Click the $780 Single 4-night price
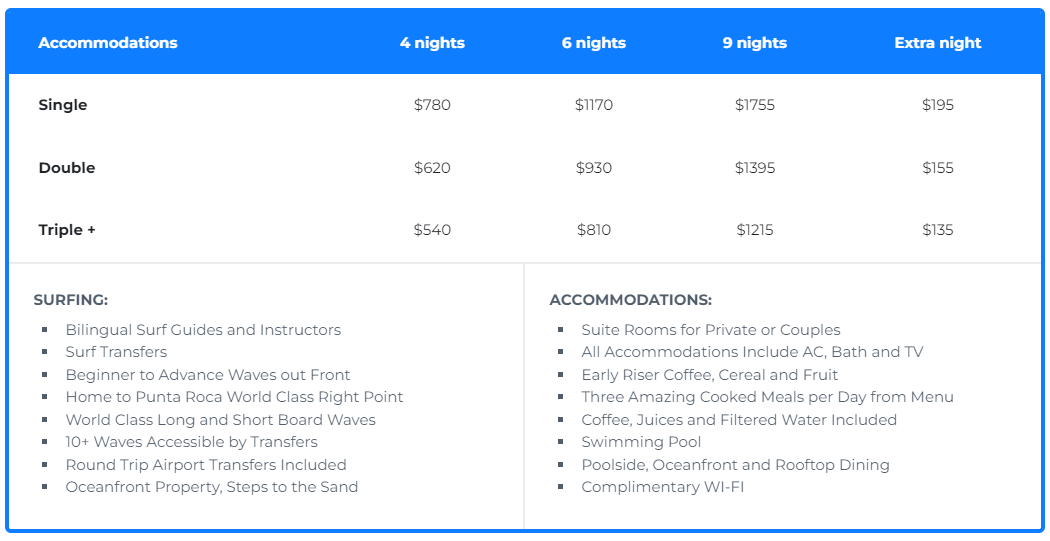The image size is (1050, 541). click(x=432, y=105)
